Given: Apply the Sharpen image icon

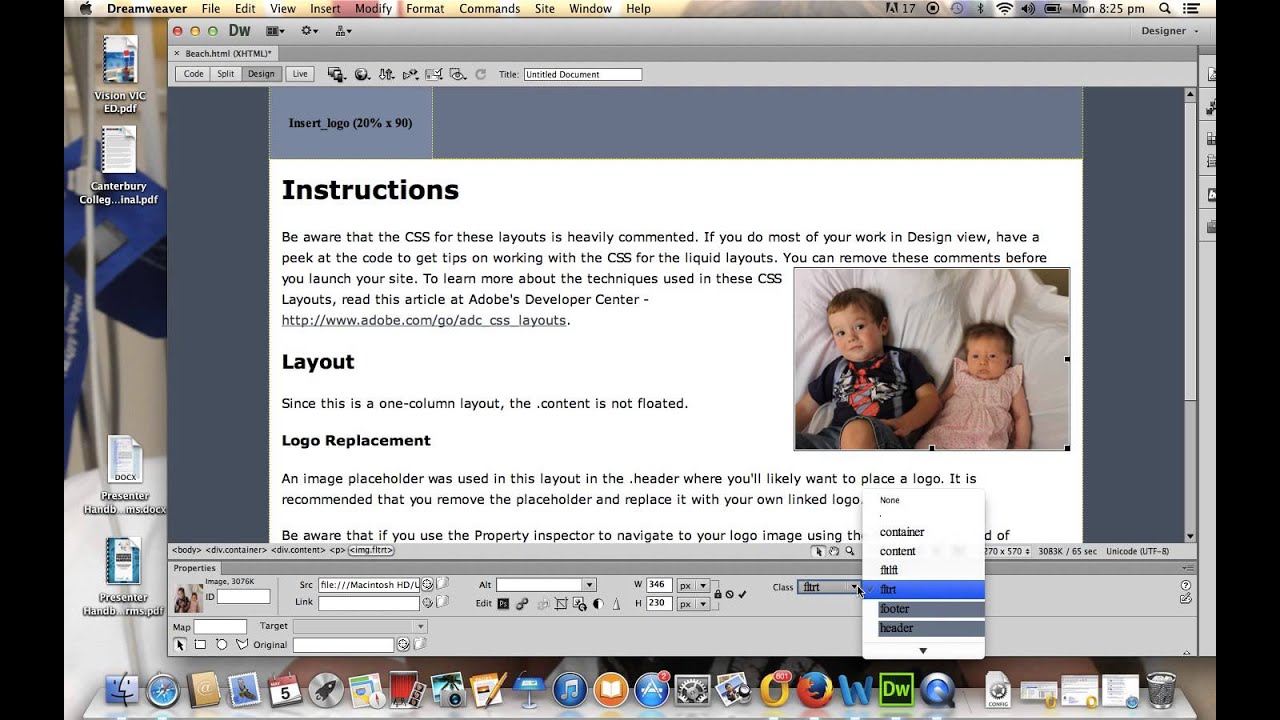Looking at the screenshot, I should 616,604.
